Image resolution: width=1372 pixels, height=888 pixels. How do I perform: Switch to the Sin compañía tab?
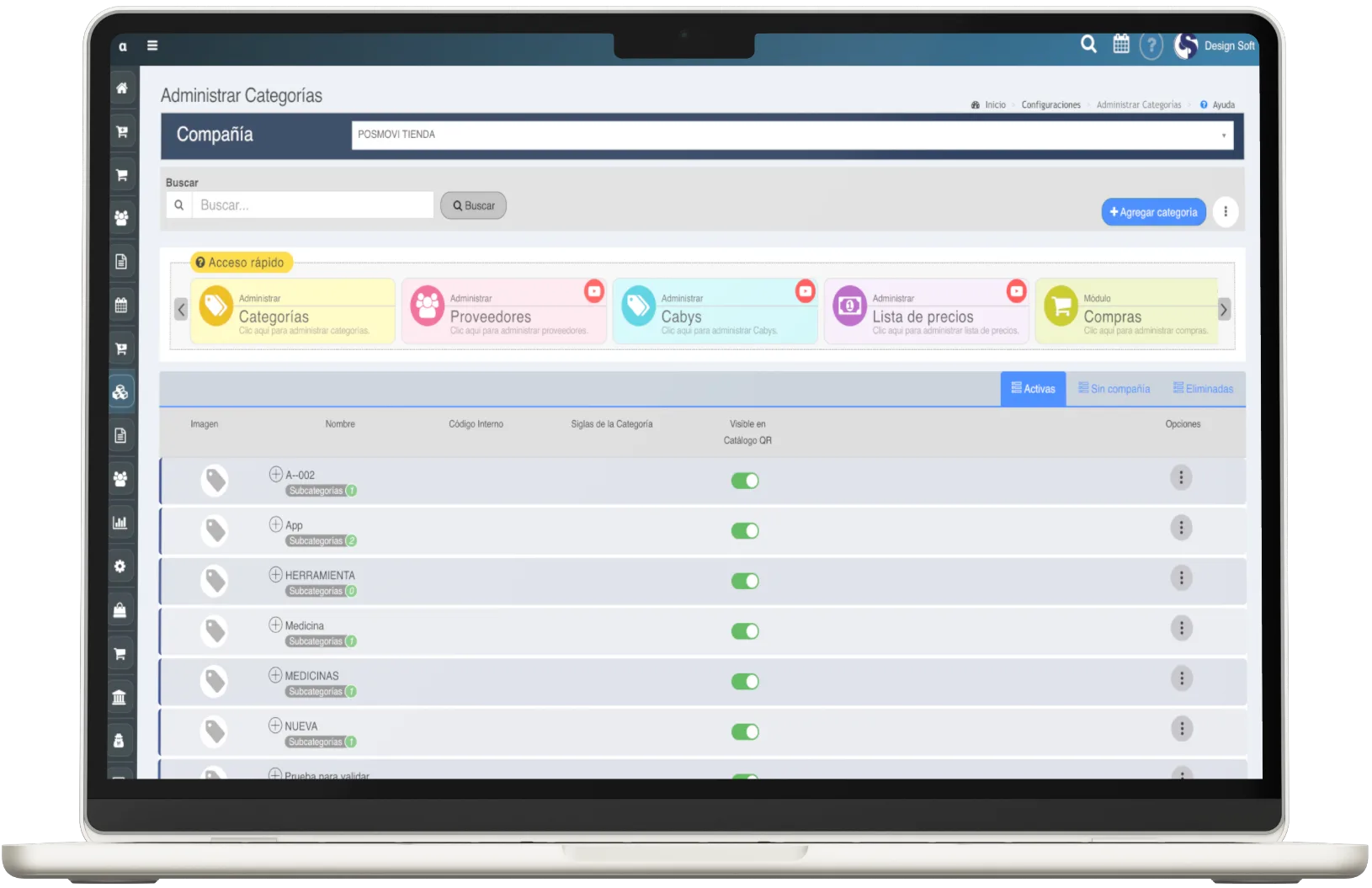coord(1114,389)
